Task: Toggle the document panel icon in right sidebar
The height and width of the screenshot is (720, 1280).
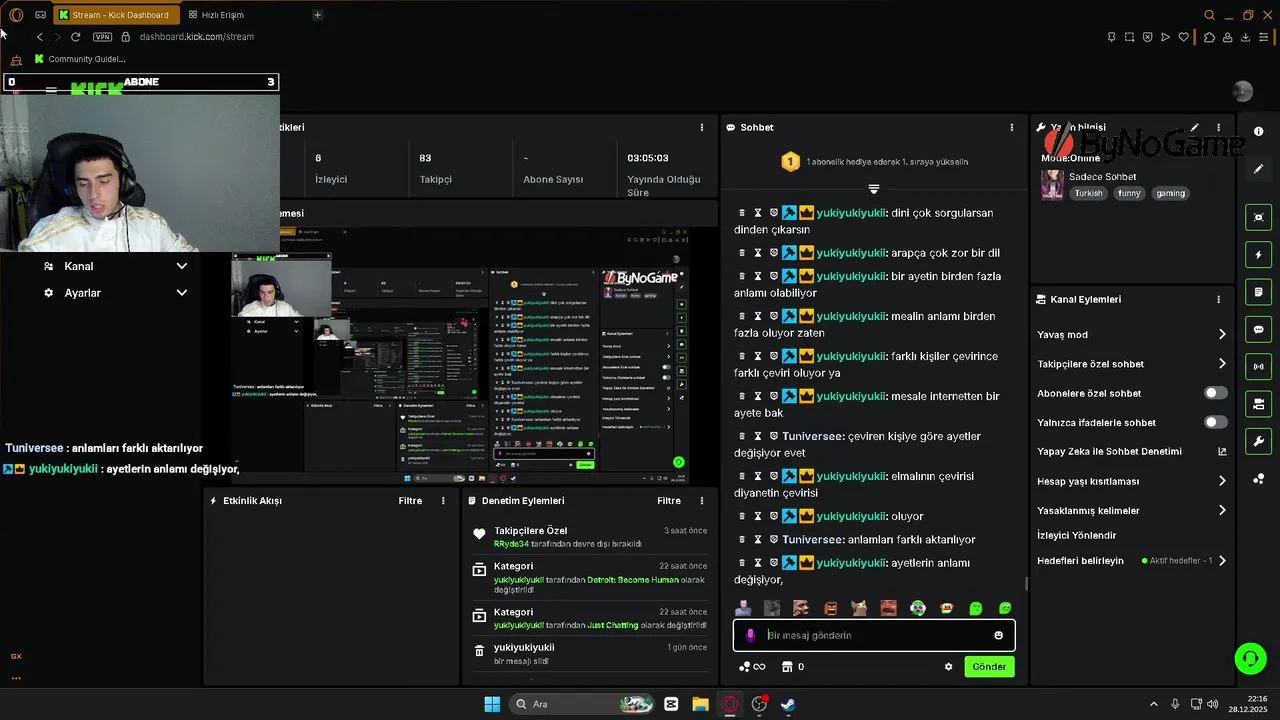Action: (x=1259, y=292)
